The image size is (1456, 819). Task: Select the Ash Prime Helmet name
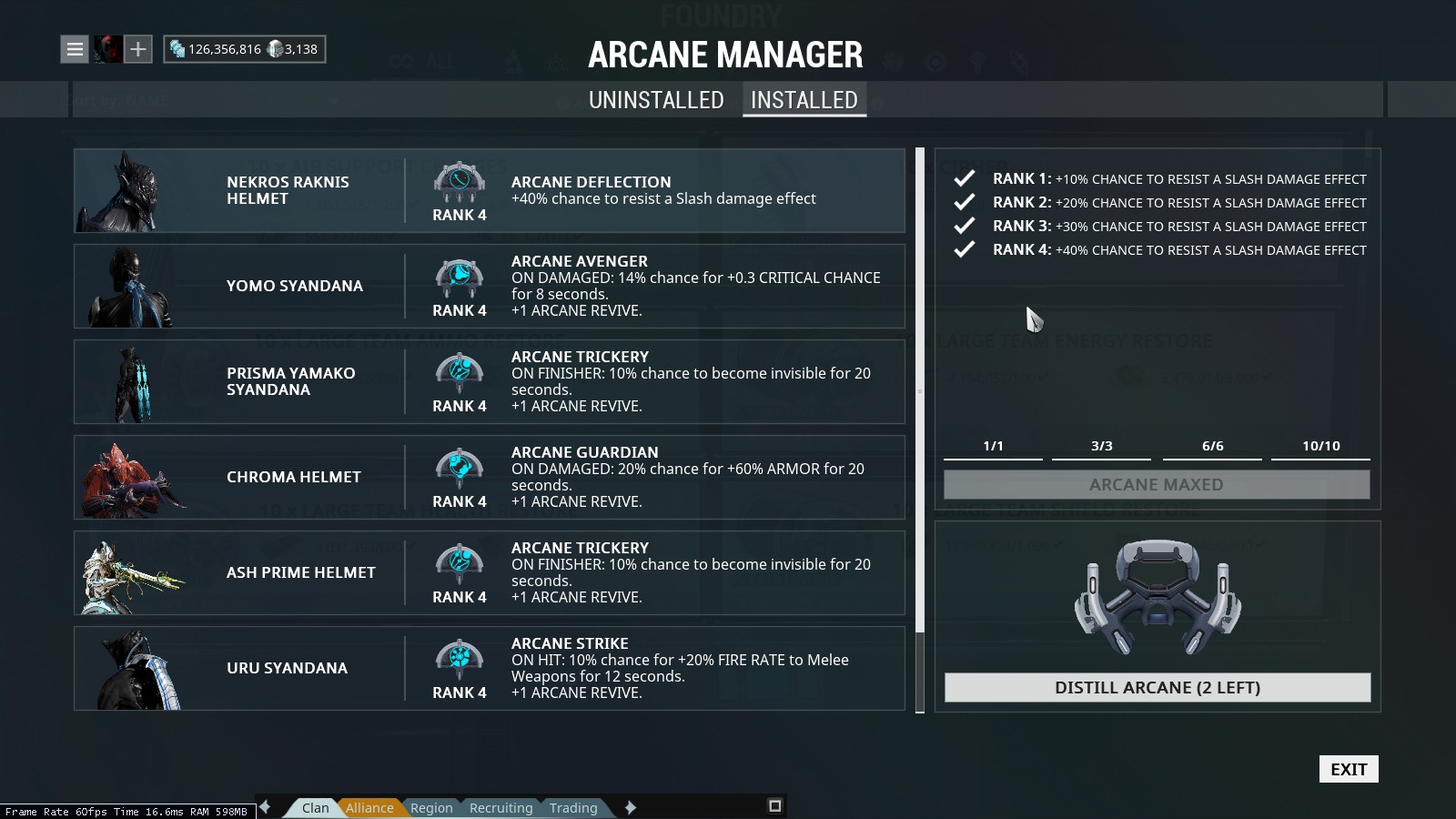coord(301,572)
